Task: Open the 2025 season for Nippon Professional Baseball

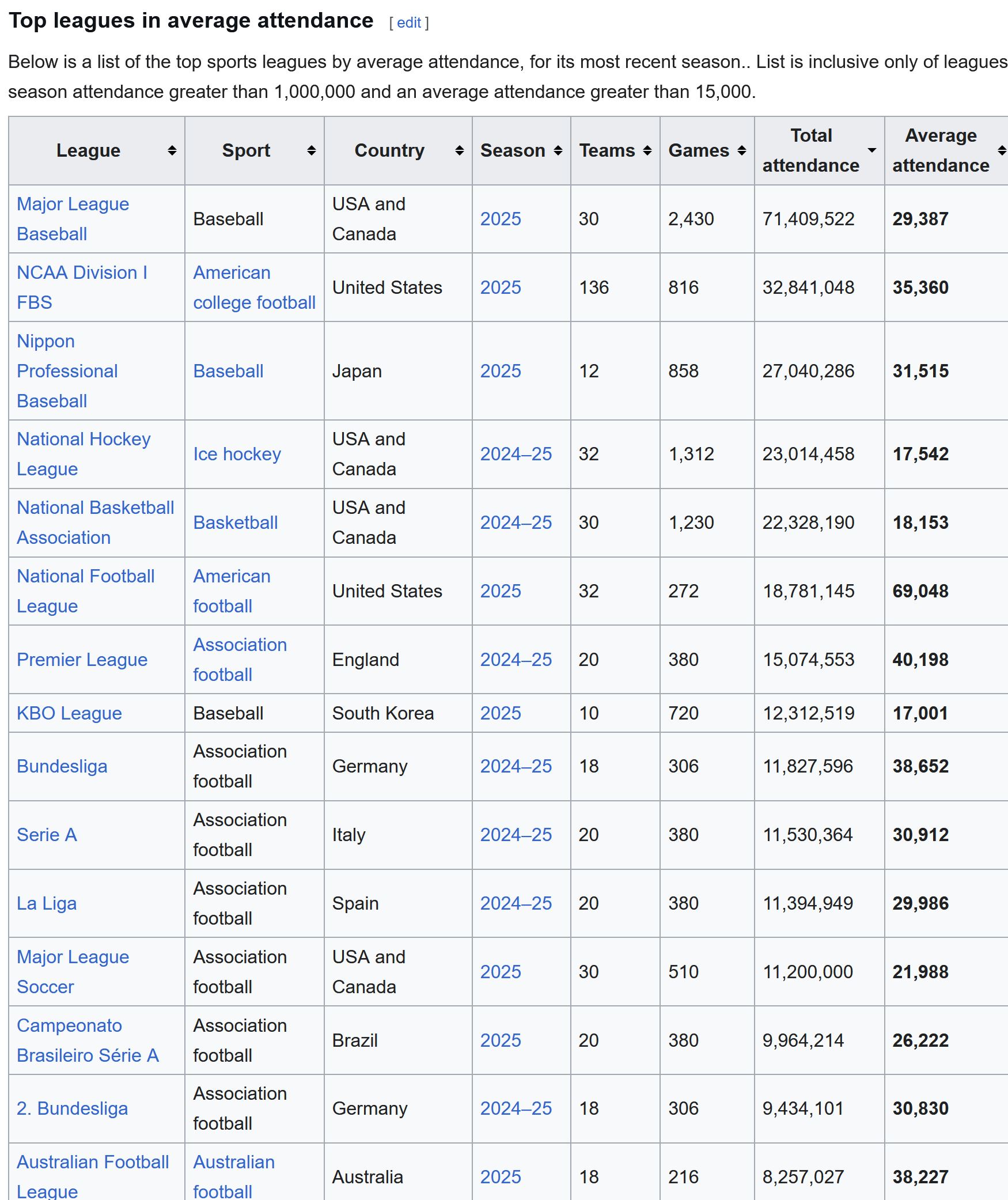Action: (501, 371)
